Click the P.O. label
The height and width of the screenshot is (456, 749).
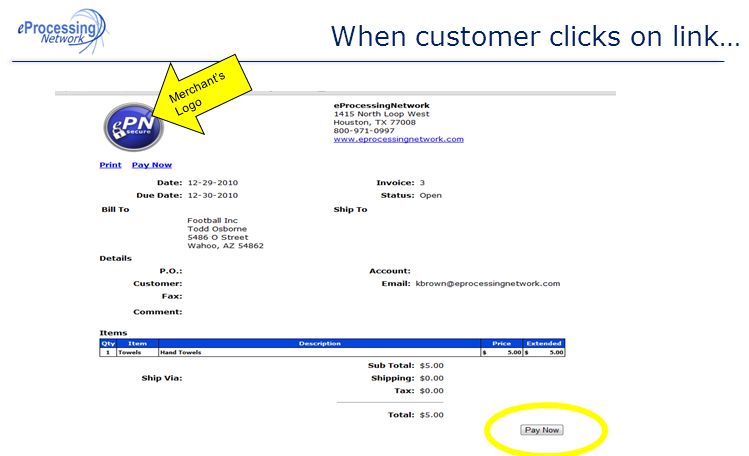point(171,271)
